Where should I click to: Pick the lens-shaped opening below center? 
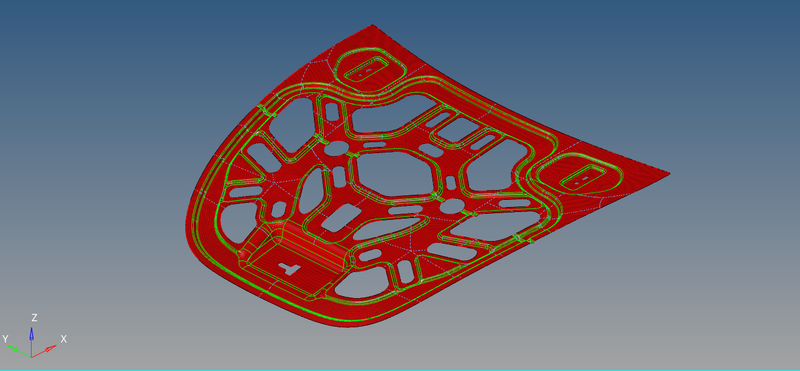(x=389, y=228)
